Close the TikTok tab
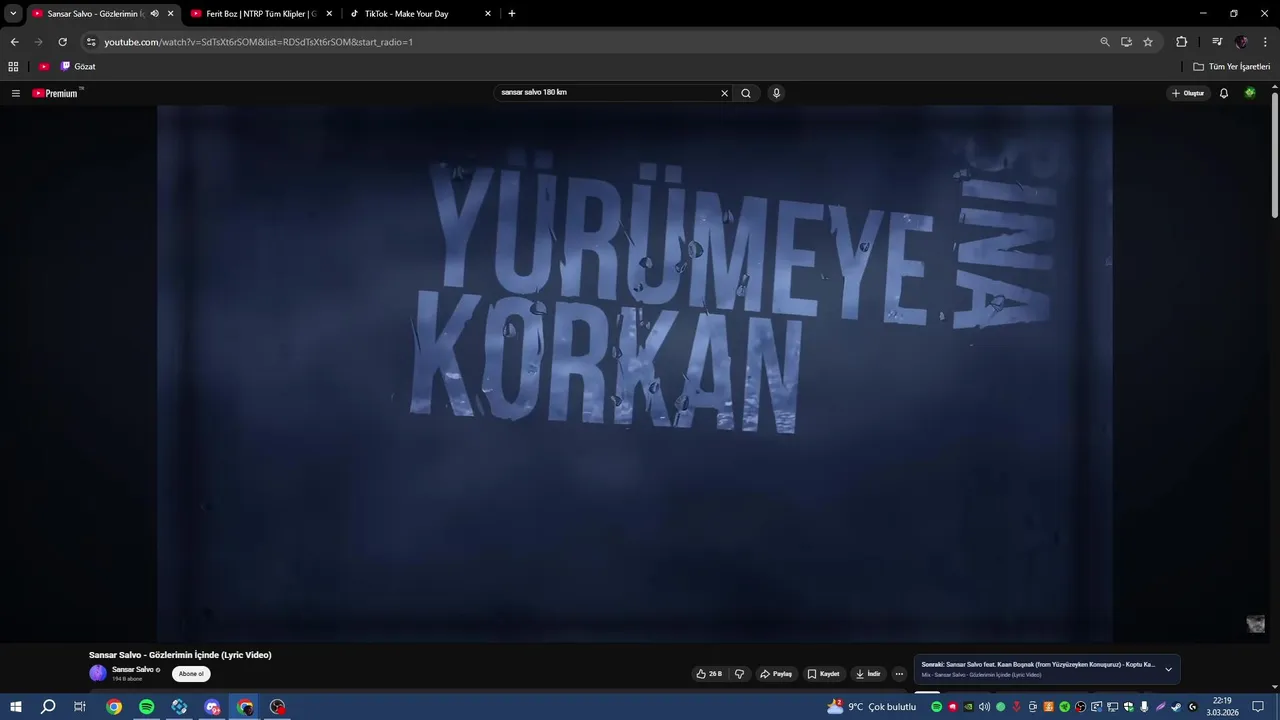The height and width of the screenshot is (720, 1280). coord(488,14)
